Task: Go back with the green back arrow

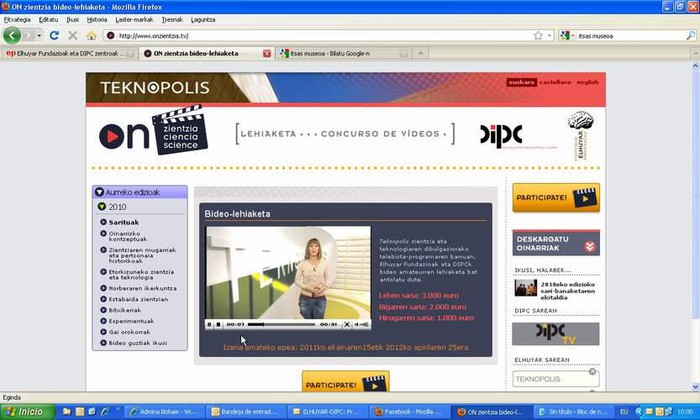Action: click(12, 36)
